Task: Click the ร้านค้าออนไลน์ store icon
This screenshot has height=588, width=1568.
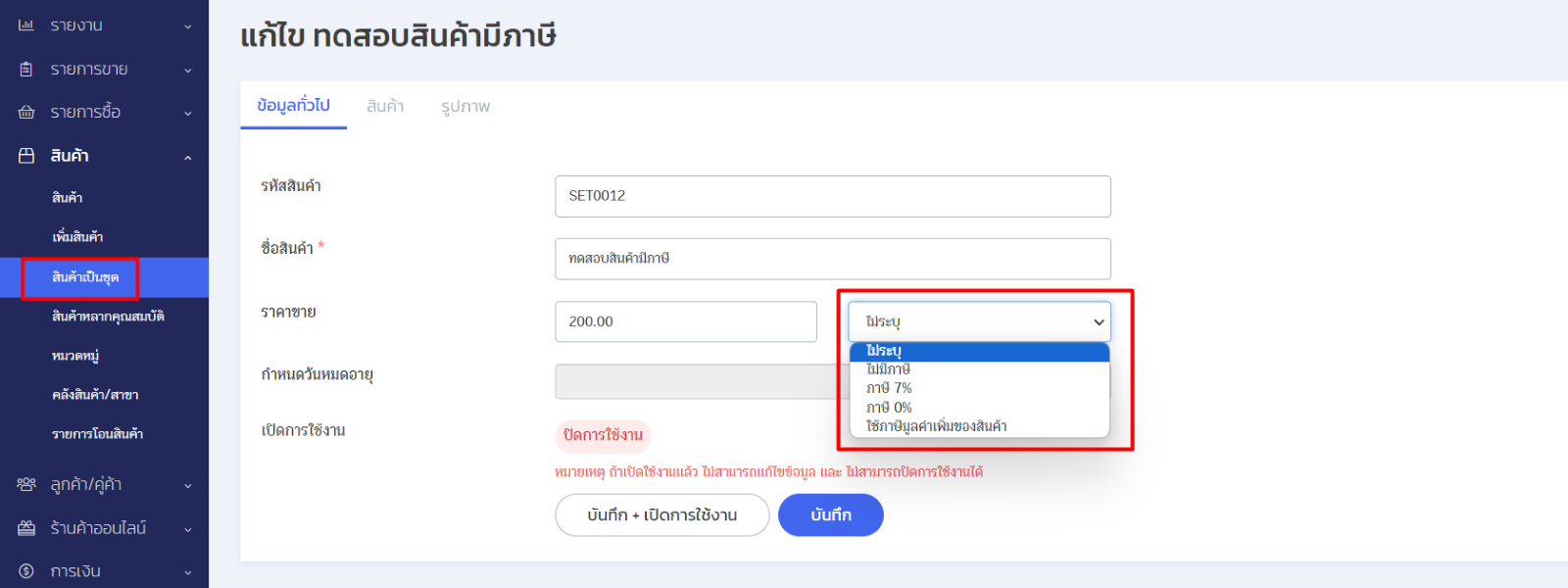Action: [x=26, y=528]
